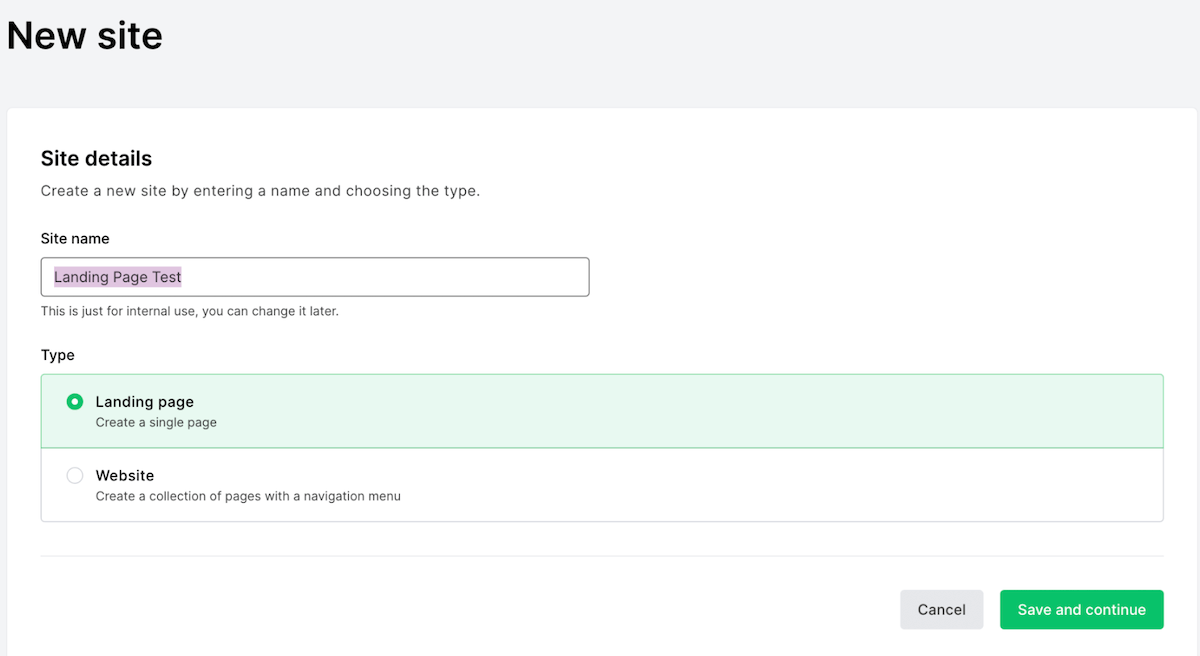The height and width of the screenshot is (656, 1200).
Task: Click the description under Website option
Action: [x=248, y=496]
